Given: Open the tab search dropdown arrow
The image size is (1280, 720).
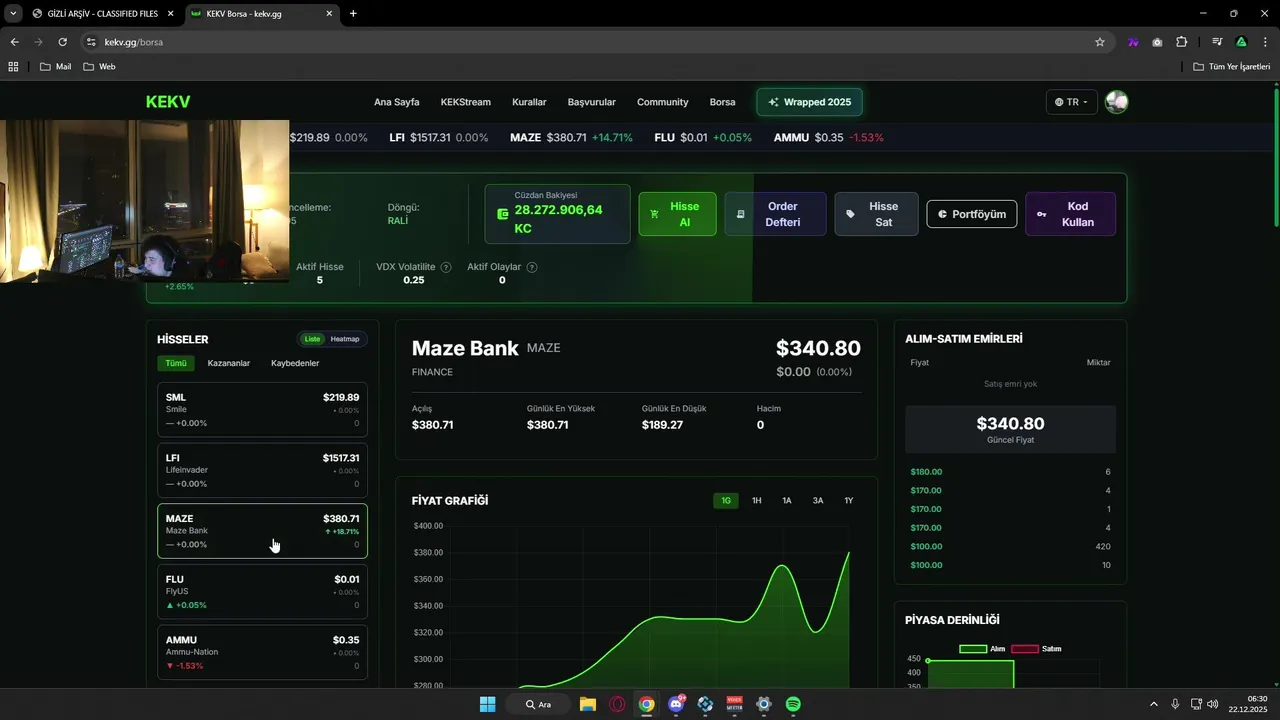Looking at the screenshot, I should 13,13.
